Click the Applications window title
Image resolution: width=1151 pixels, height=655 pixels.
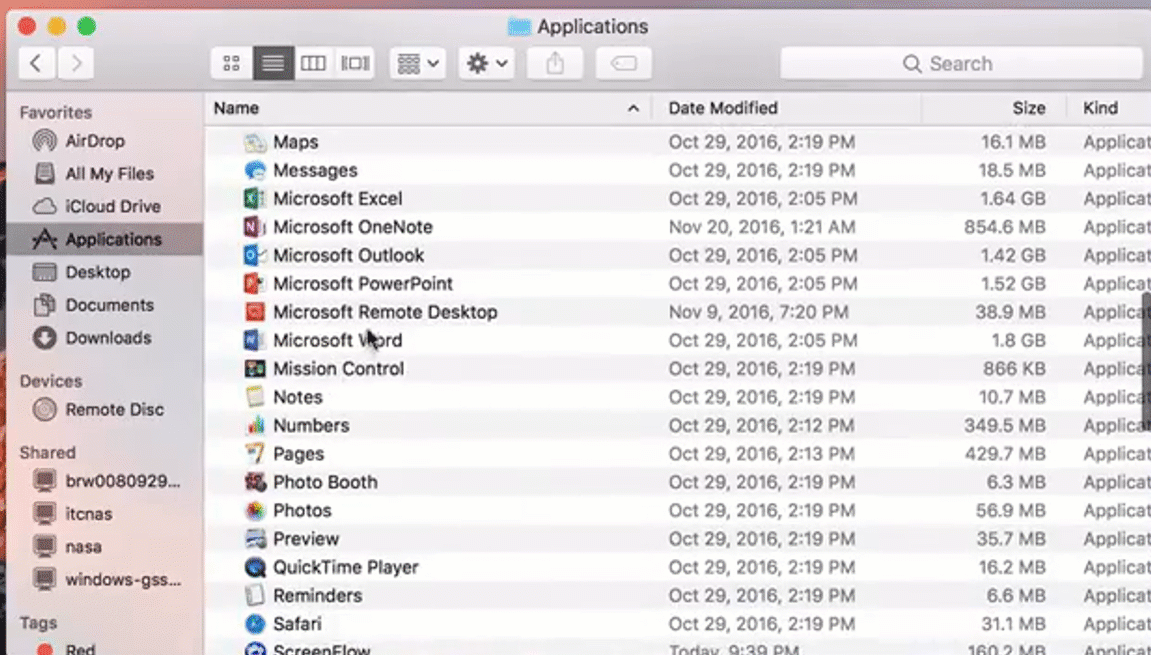pos(592,27)
